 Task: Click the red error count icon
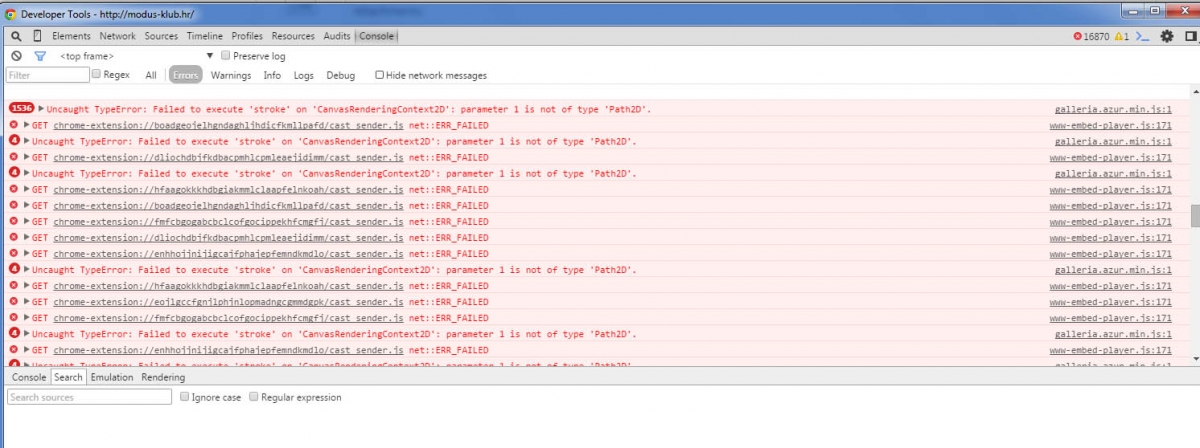[1077, 36]
